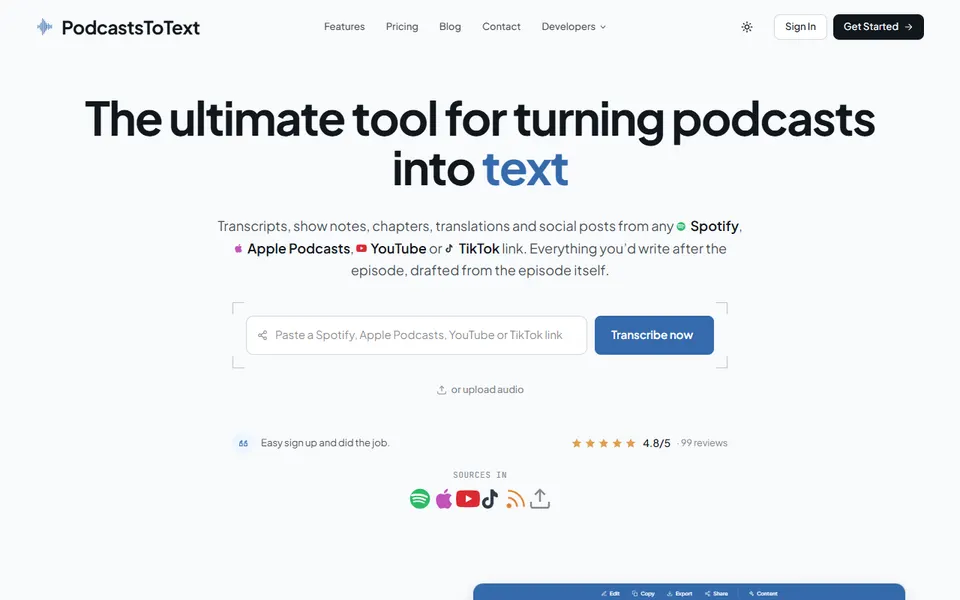
Task: Click the PodcastsToText waveform logo icon
Action: [x=44, y=27]
